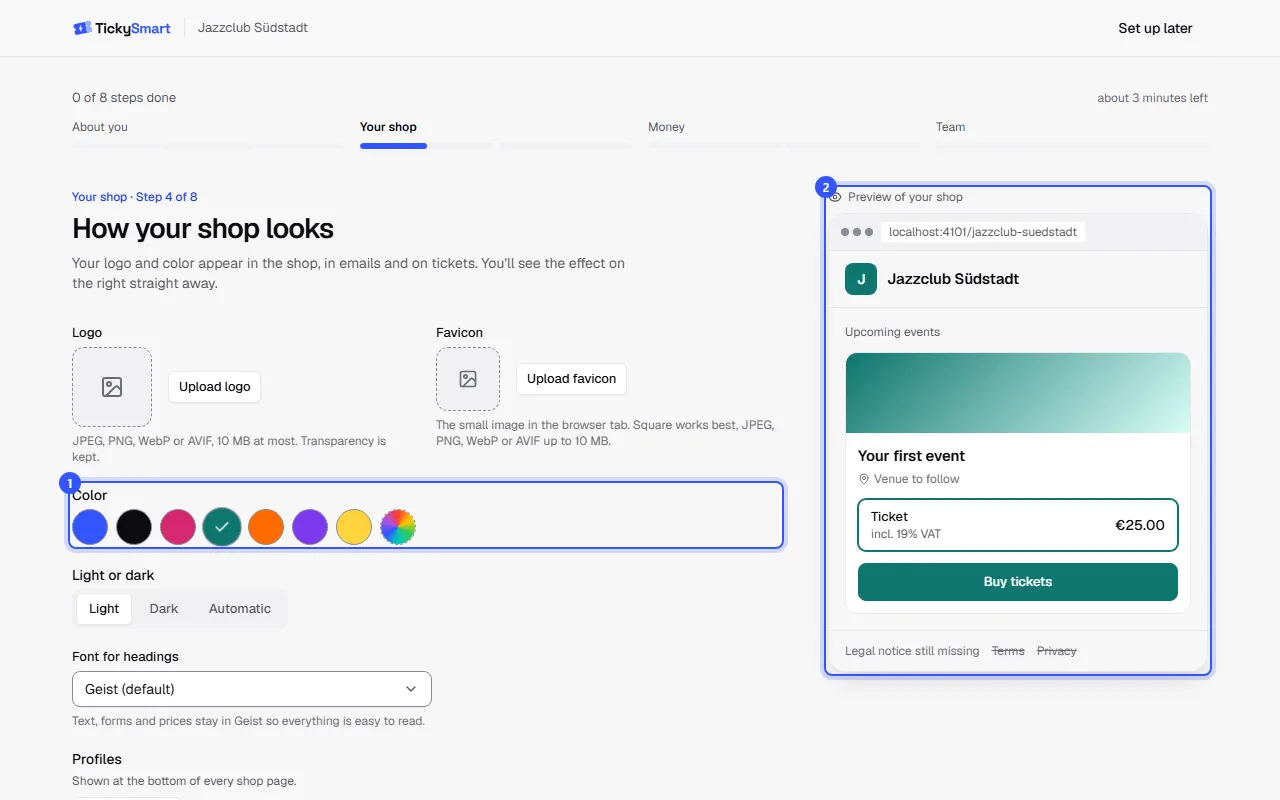Click Set up later
The image size is (1280, 800).
(x=1155, y=28)
